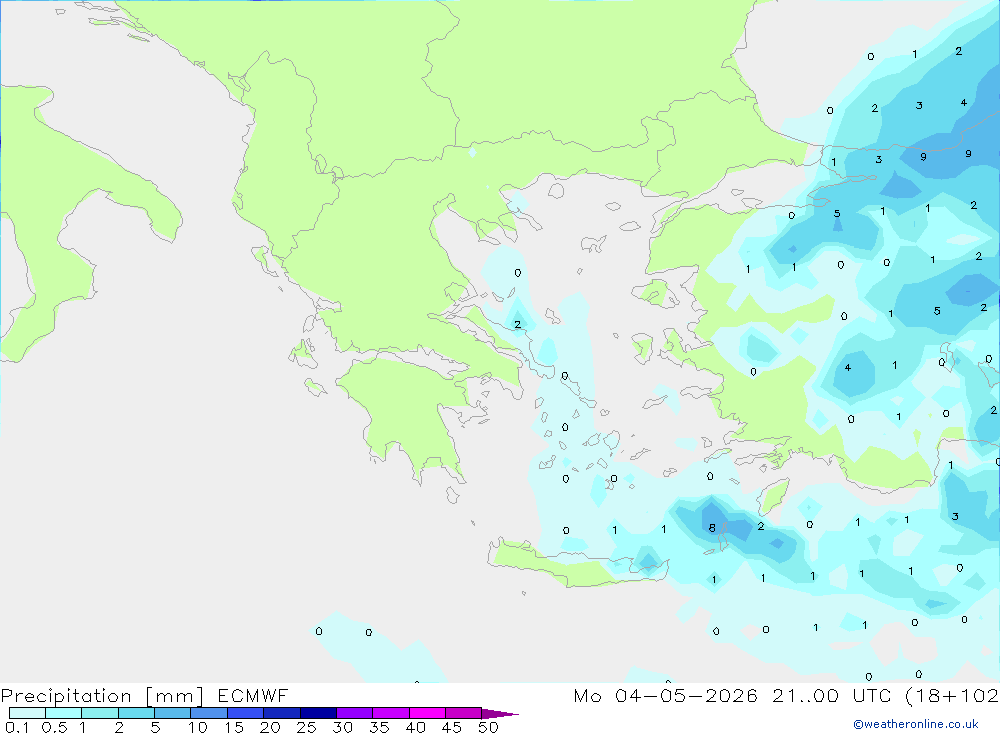Viewport: 1000px width, 733px height.
Task: Select the 0.5–1 mm legend color swatch
Action: (x=63, y=713)
